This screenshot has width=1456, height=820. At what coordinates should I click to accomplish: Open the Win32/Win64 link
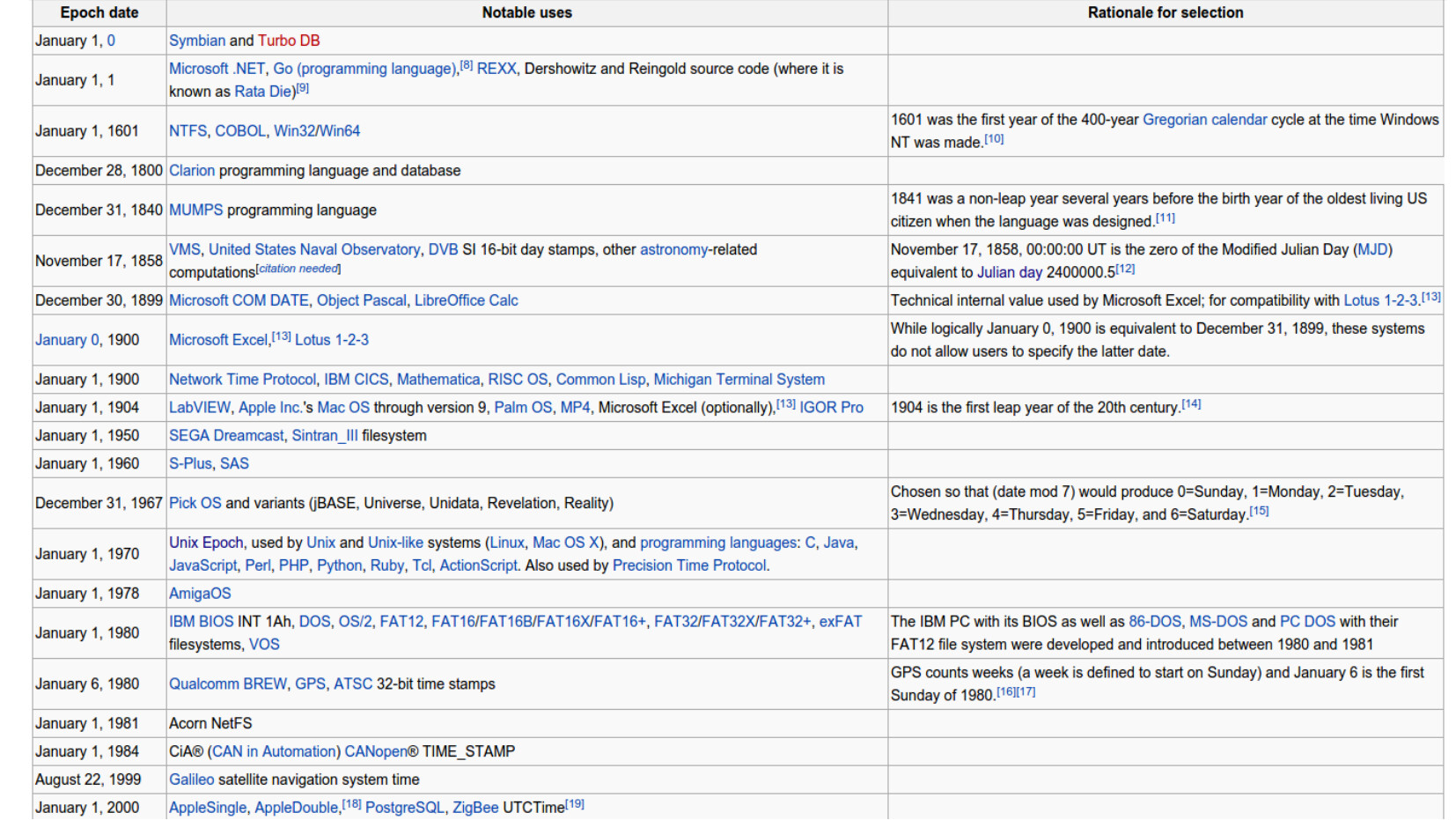[317, 131]
